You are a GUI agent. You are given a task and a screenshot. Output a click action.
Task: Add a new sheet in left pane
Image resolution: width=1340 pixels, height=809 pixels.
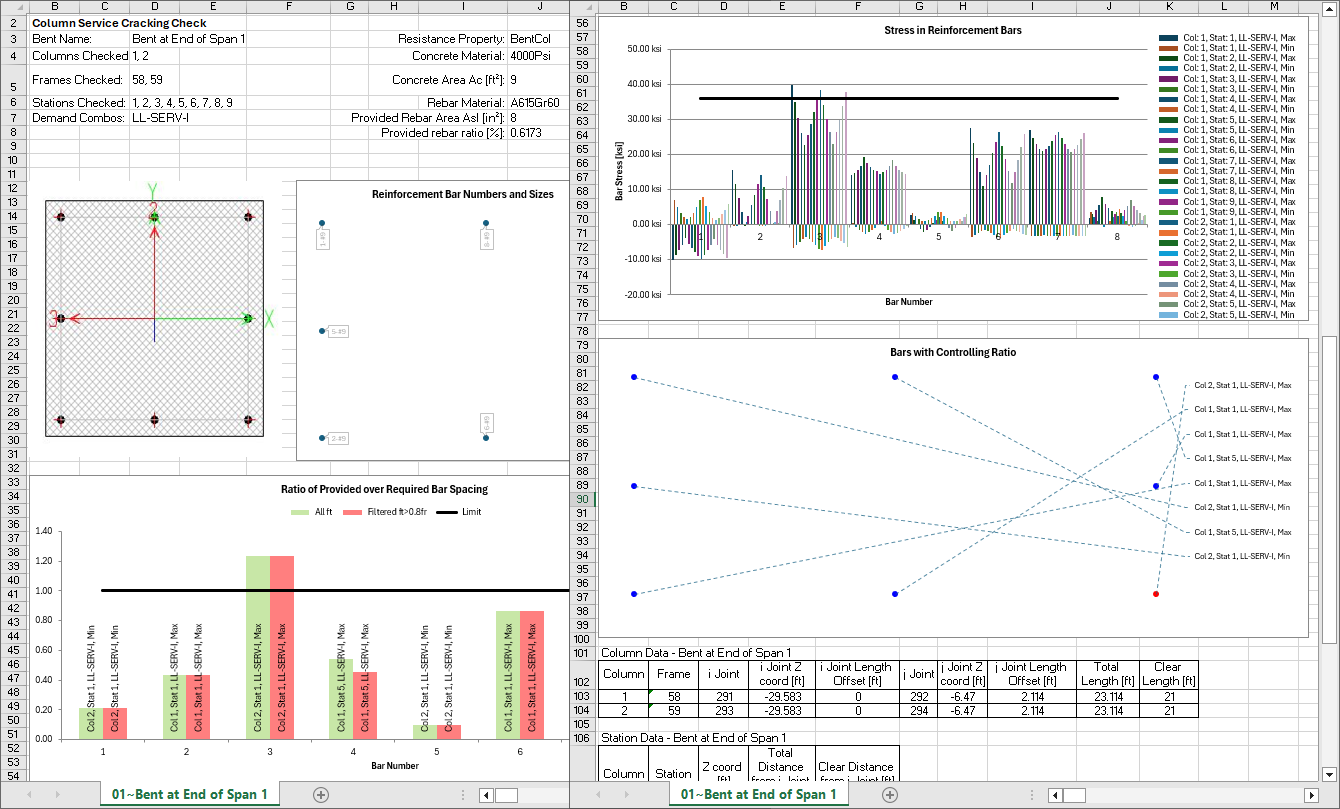pyautogui.click(x=321, y=794)
